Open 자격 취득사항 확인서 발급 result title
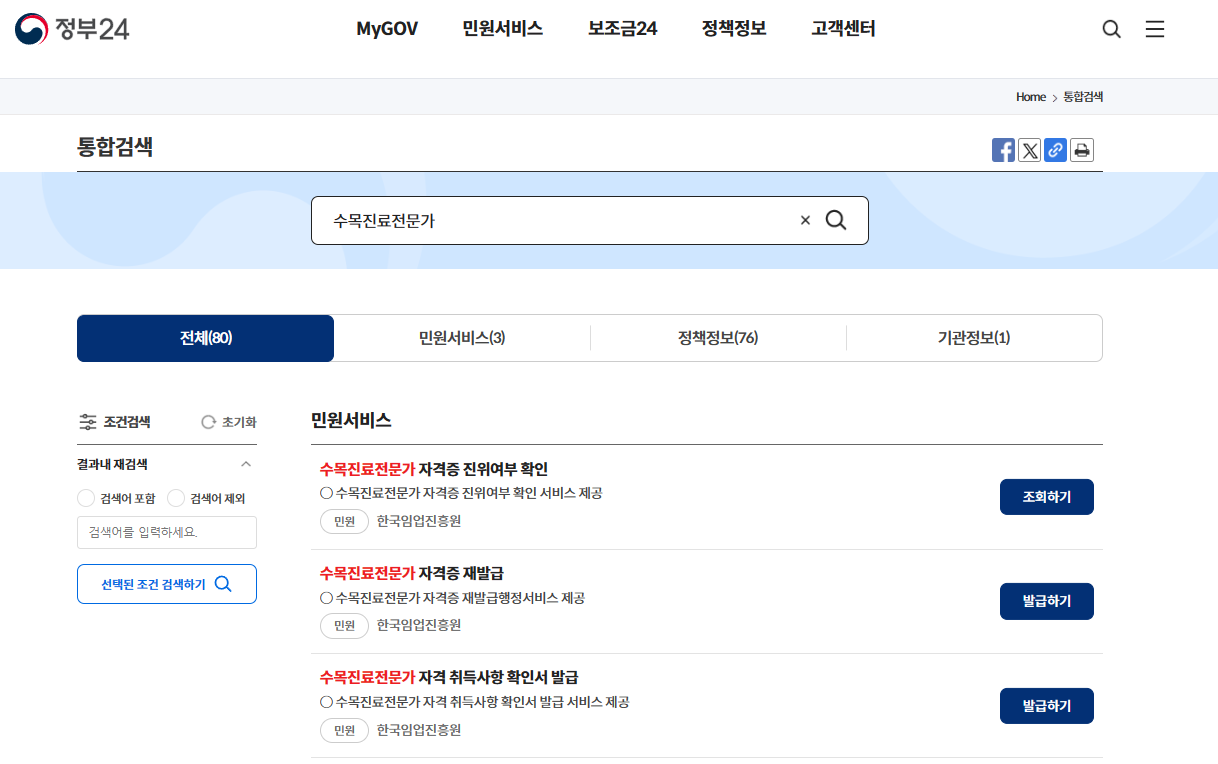 point(449,677)
